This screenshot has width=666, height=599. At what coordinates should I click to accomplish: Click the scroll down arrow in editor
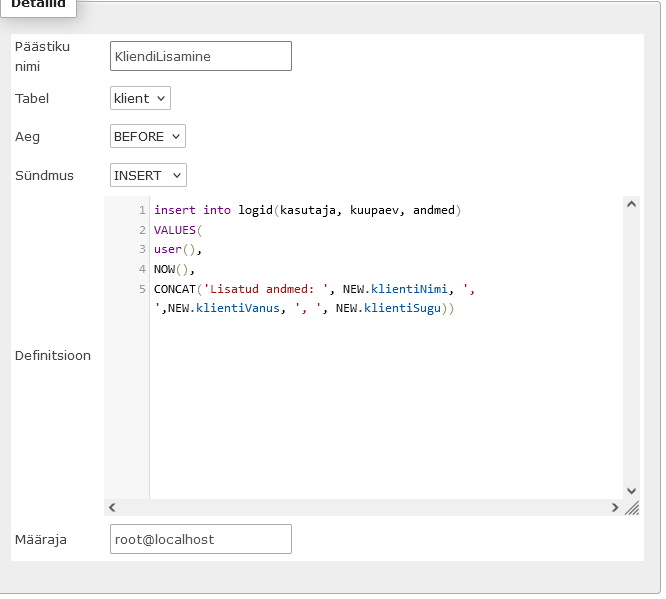(x=632, y=491)
